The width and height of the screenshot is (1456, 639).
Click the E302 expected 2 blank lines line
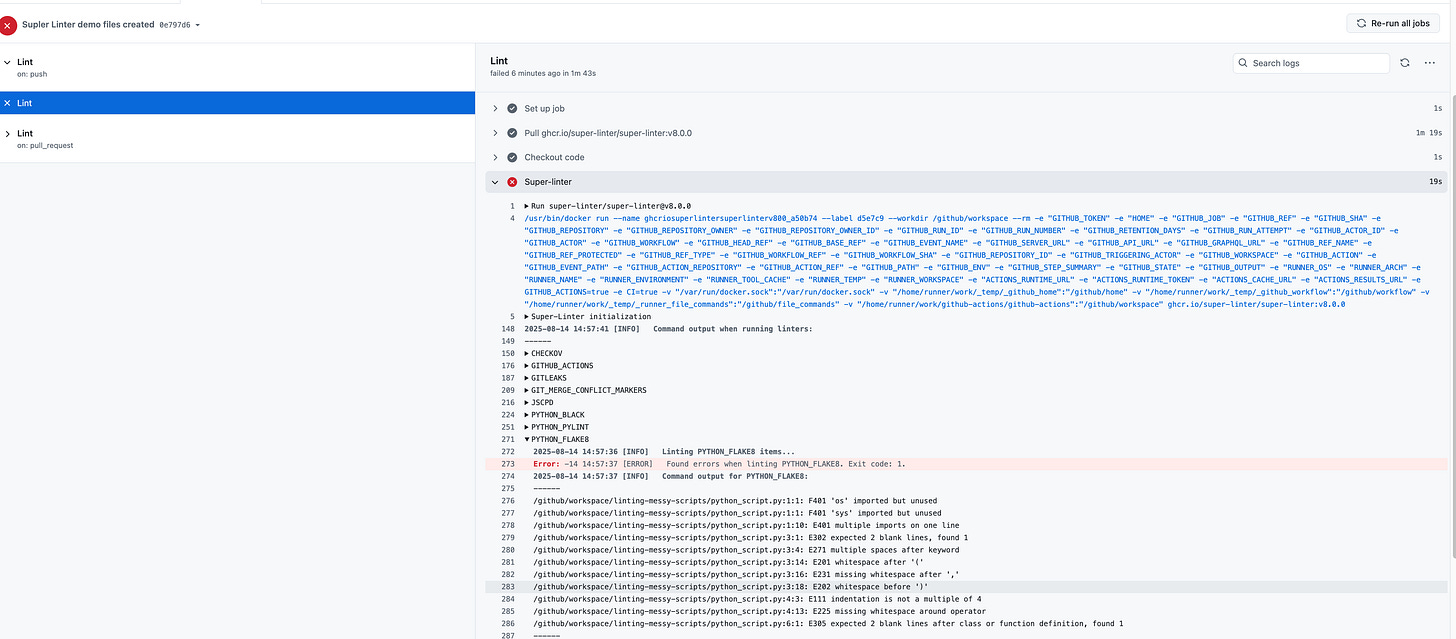pyautogui.click(x=750, y=537)
